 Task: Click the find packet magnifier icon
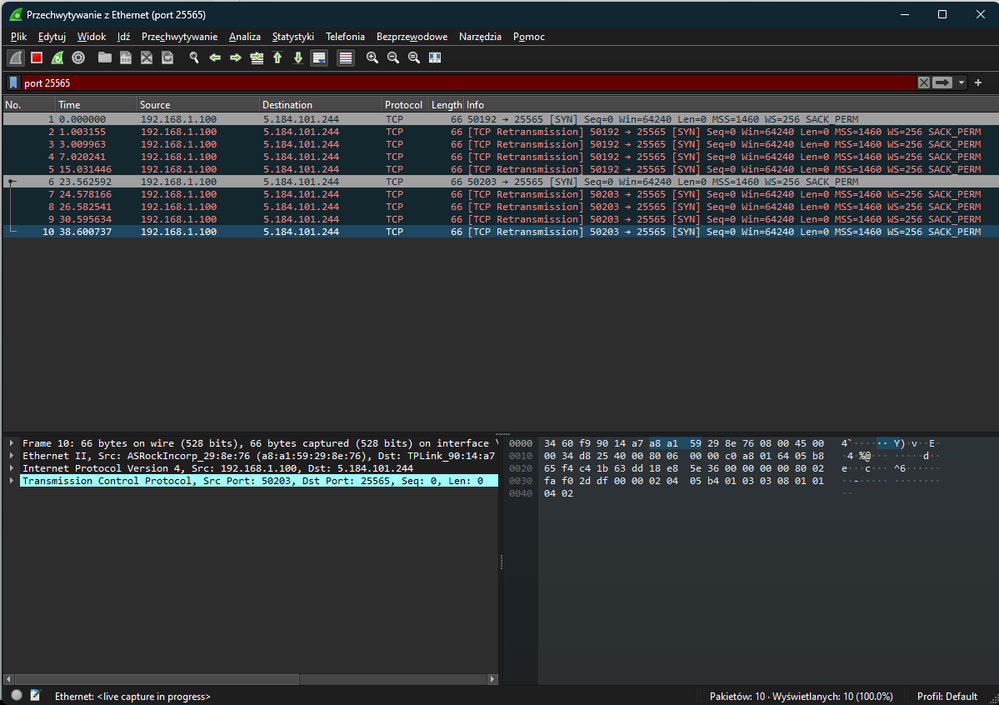click(x=194, y=58)
